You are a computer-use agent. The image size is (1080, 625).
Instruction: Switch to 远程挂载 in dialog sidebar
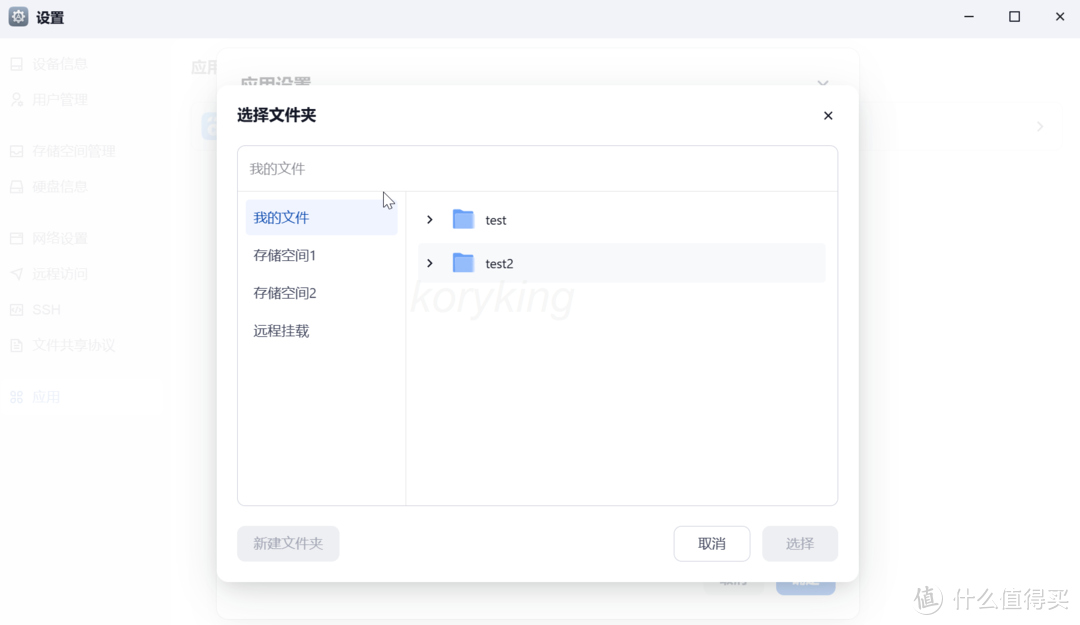click(x=281, y=330)
